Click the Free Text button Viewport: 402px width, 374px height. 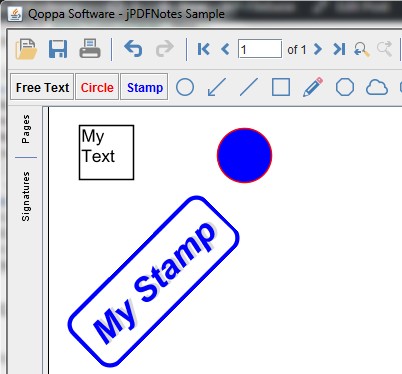pos(42,87)
